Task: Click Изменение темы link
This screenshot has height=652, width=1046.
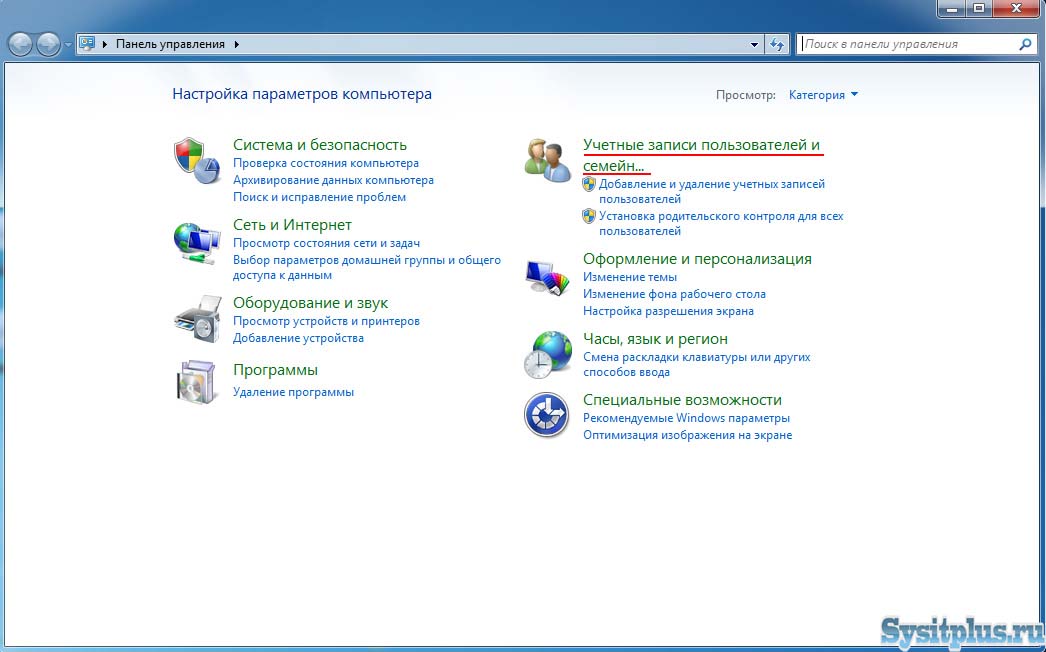Action: 630,277
